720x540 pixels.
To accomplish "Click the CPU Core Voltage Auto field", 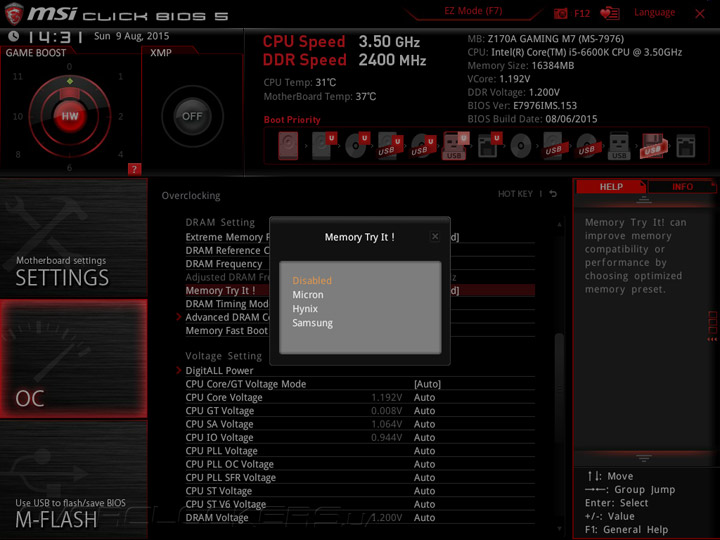I will point(424,397).
